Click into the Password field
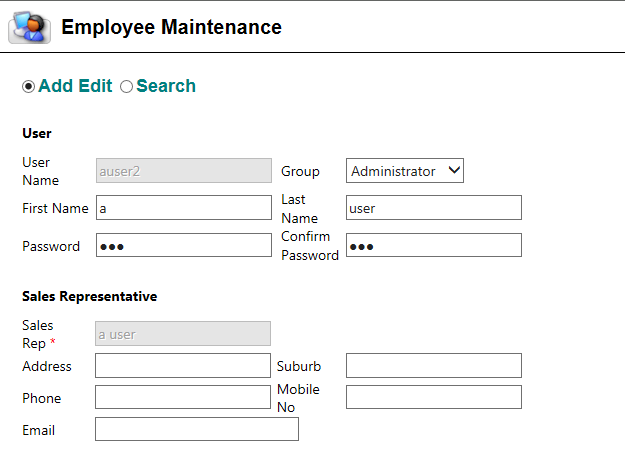Image resolution: width=625 pixels, height=475 pixels. (184, 245)
